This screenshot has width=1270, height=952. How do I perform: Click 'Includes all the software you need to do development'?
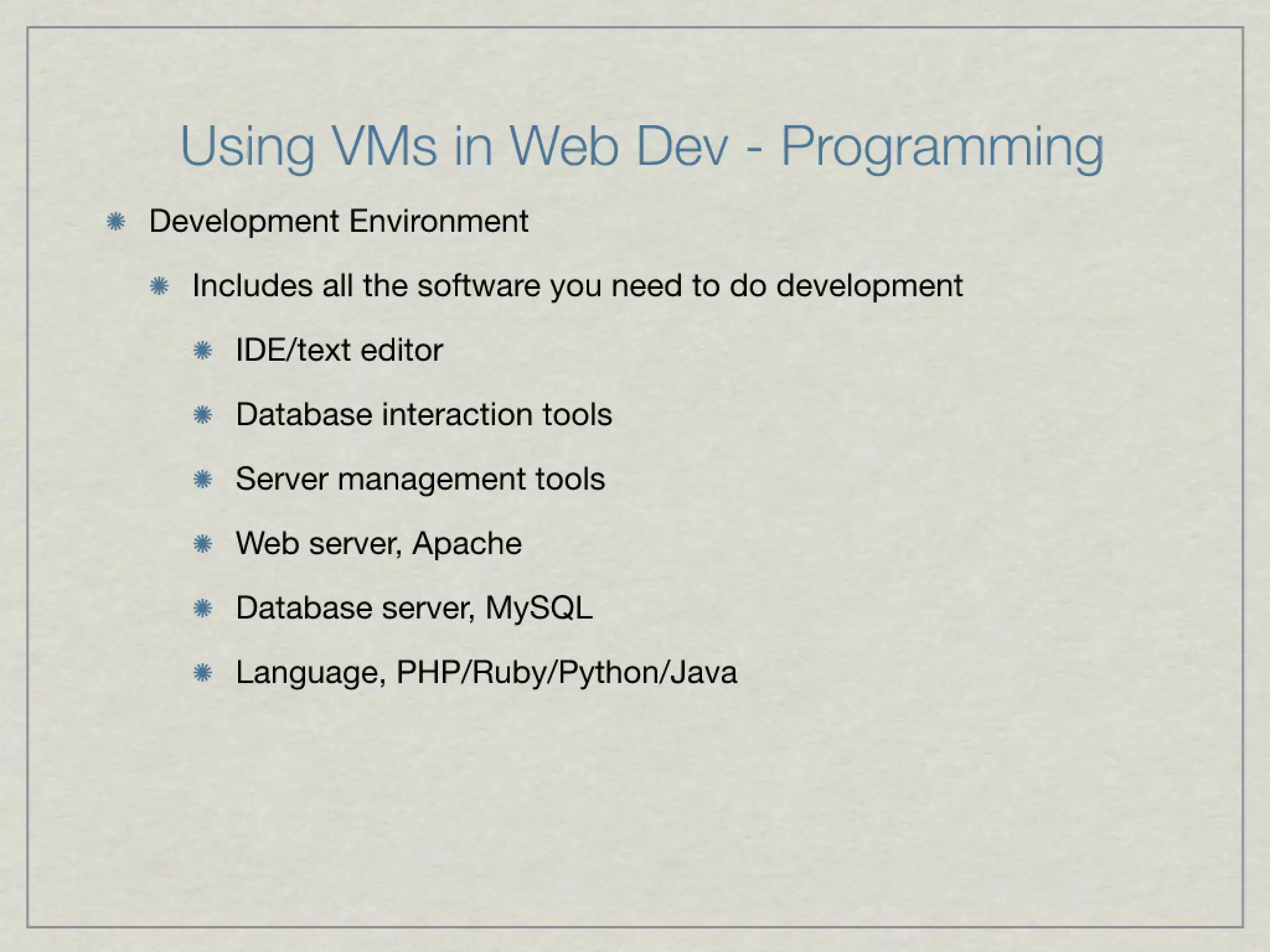(577, 286)
